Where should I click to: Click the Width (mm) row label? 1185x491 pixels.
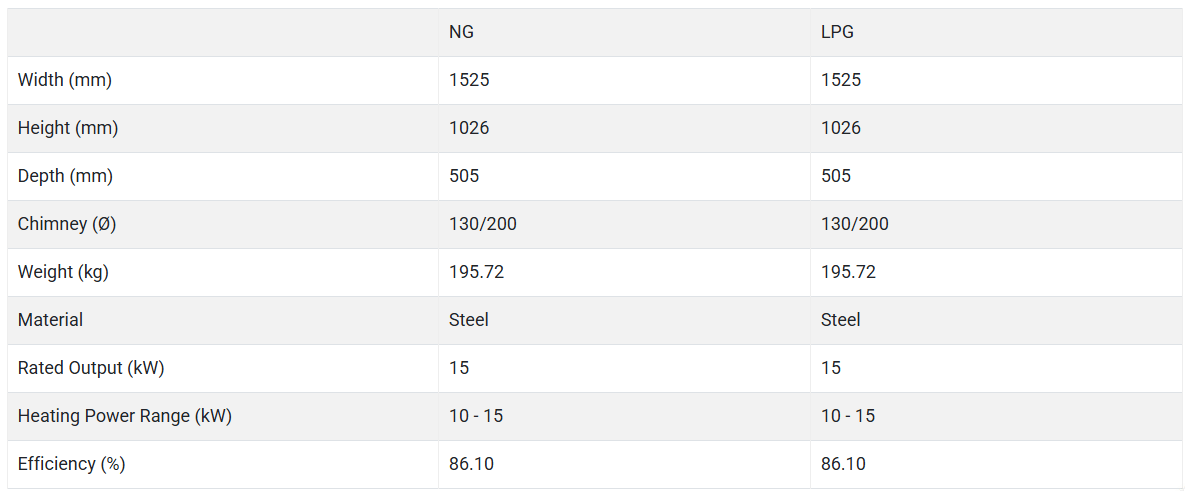(x=65, y=80)
